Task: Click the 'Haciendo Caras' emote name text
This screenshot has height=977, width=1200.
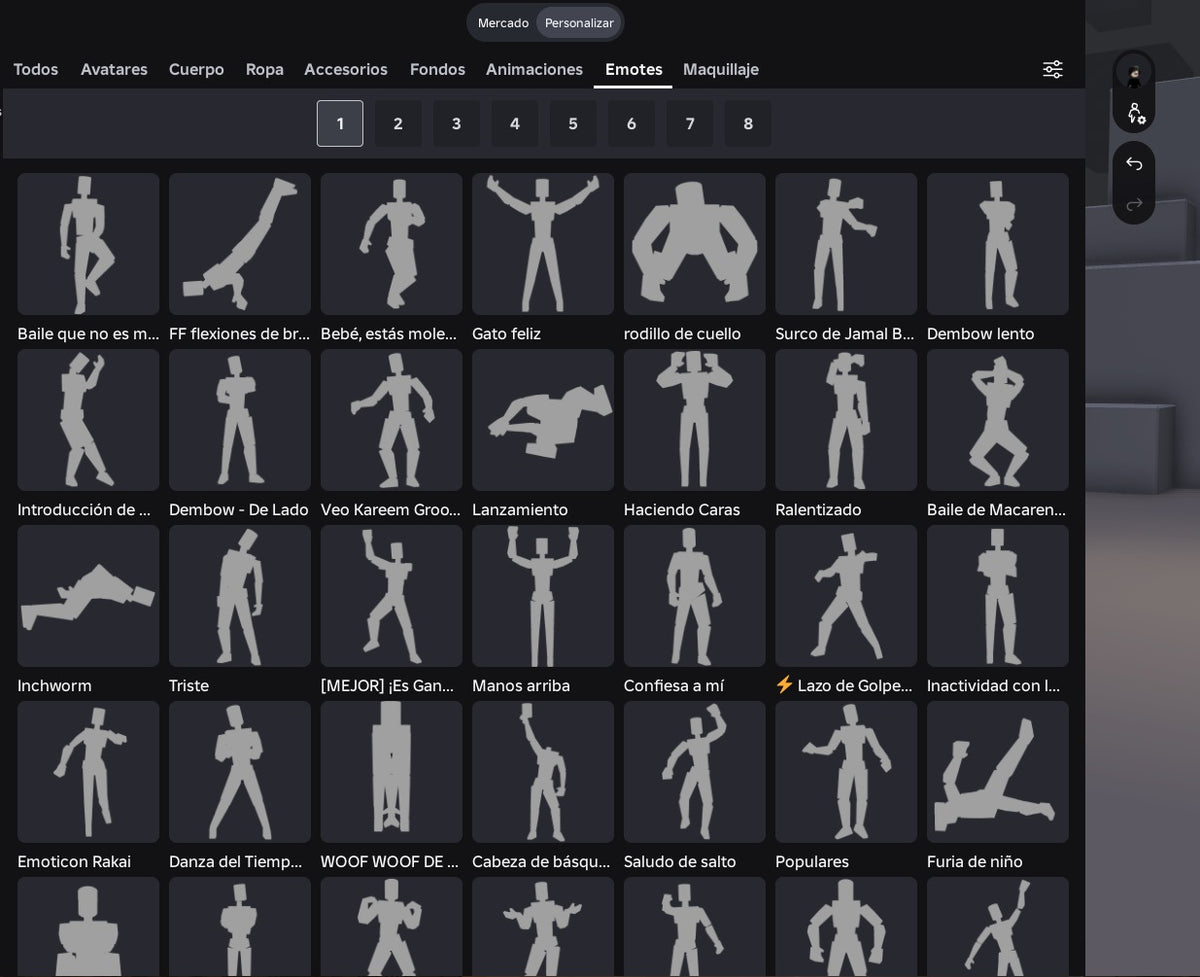Action: pos(682,510)
